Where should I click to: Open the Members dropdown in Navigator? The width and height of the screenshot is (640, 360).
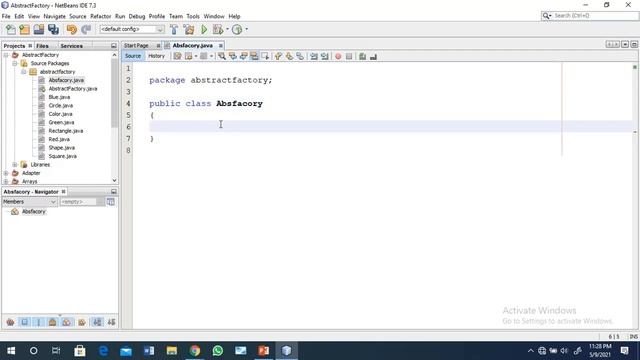click(29, 202)
